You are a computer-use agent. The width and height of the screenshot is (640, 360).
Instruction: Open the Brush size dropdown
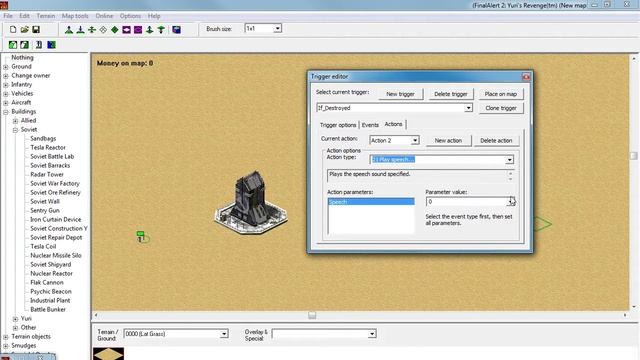[x=278, y=29]
